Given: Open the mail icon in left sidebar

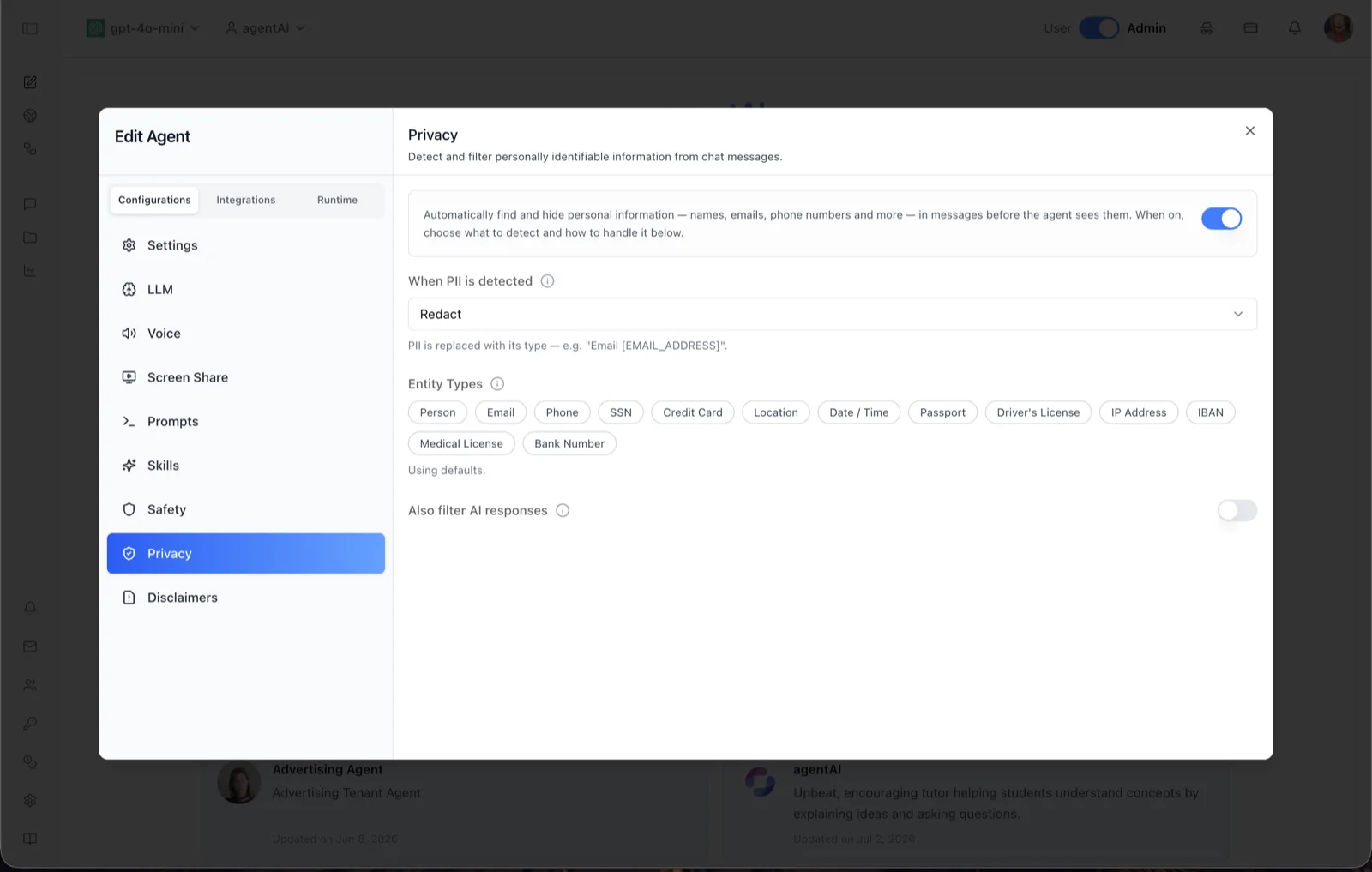Looking at the screenshot, I should coord(30,646).
